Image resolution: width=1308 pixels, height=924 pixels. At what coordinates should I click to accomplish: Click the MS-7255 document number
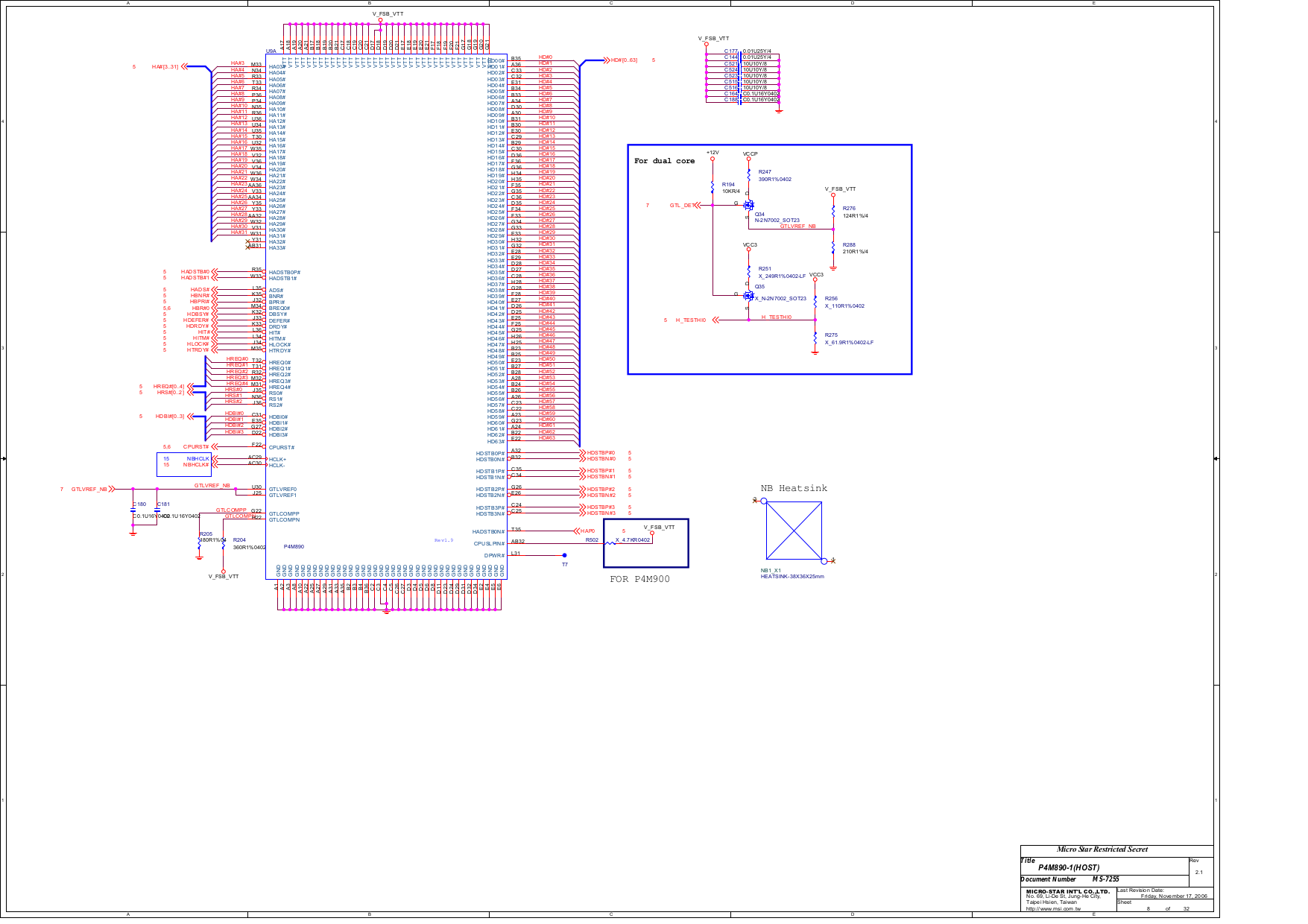[x=1106, y=879]
